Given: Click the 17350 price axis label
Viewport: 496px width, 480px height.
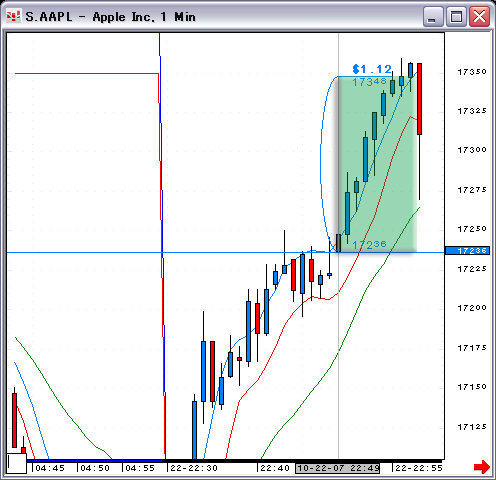Looking at the screenshot, I should [x=472, y=72].
